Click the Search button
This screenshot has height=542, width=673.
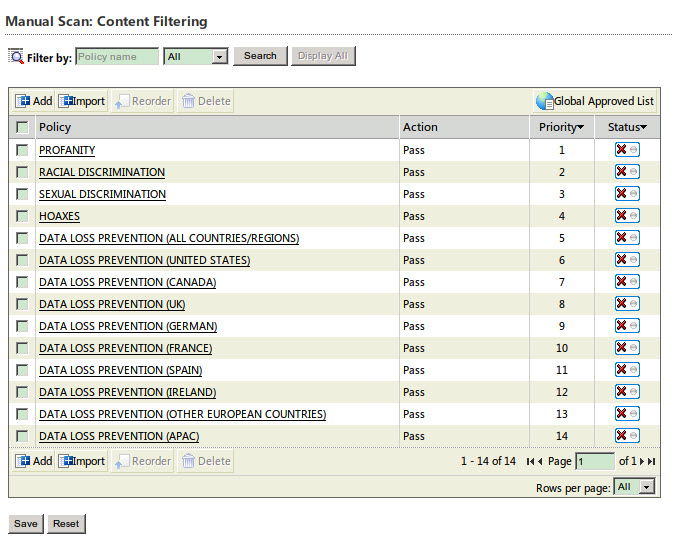260,56
